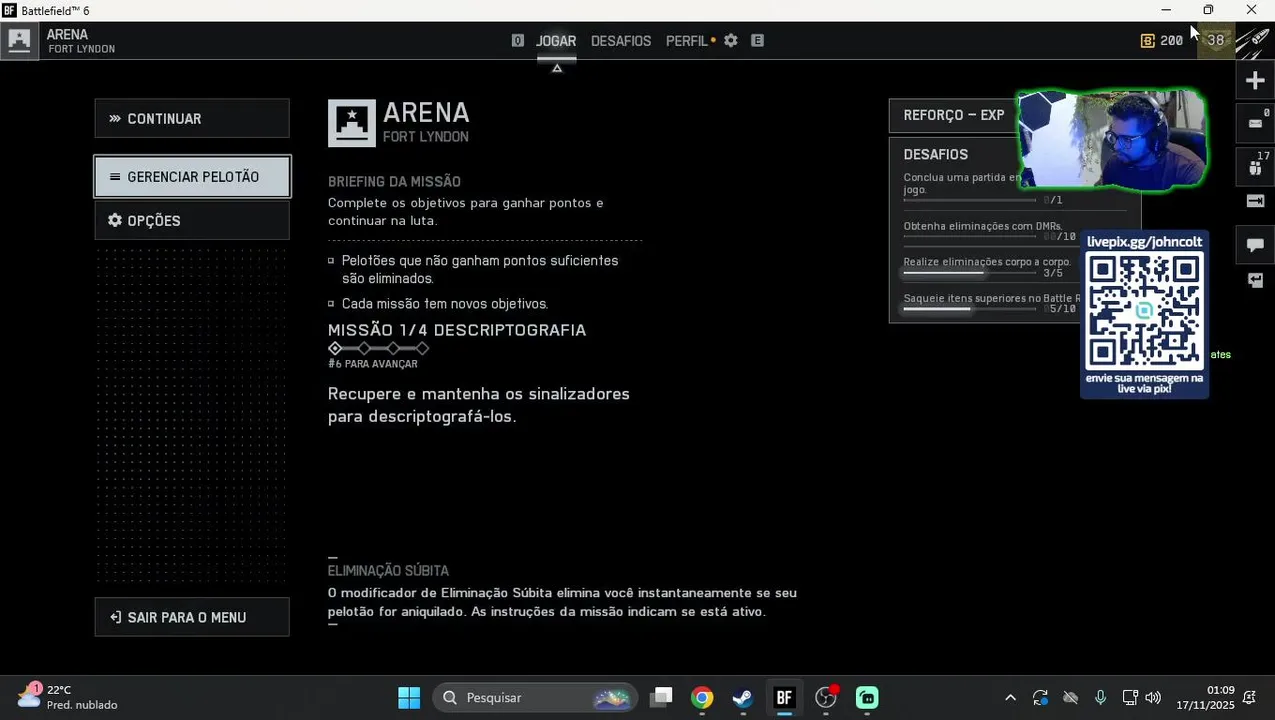Open the mail icon showing 0
Image resolution: width=1275 pixels, height=720 pixels.
point(1255,123)
